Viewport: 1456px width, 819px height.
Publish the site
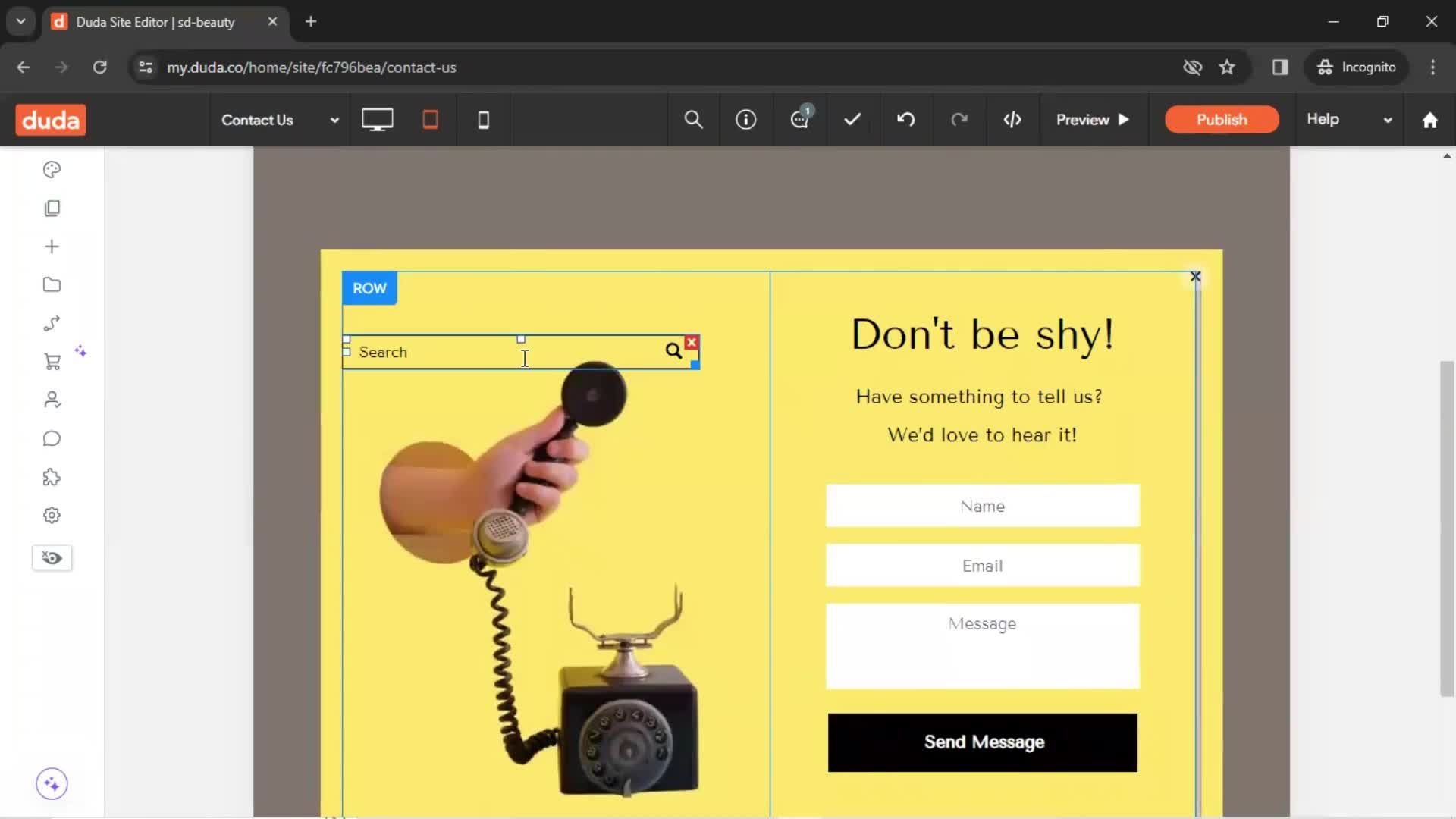(1222, 120)
